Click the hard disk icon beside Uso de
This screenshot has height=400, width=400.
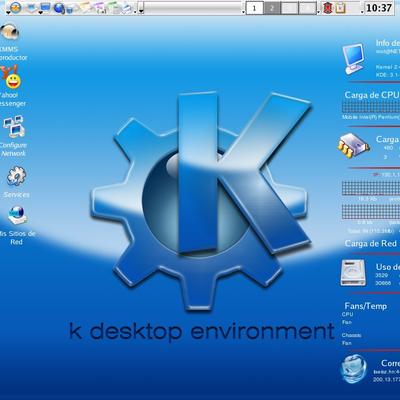[x=353, y=273]
